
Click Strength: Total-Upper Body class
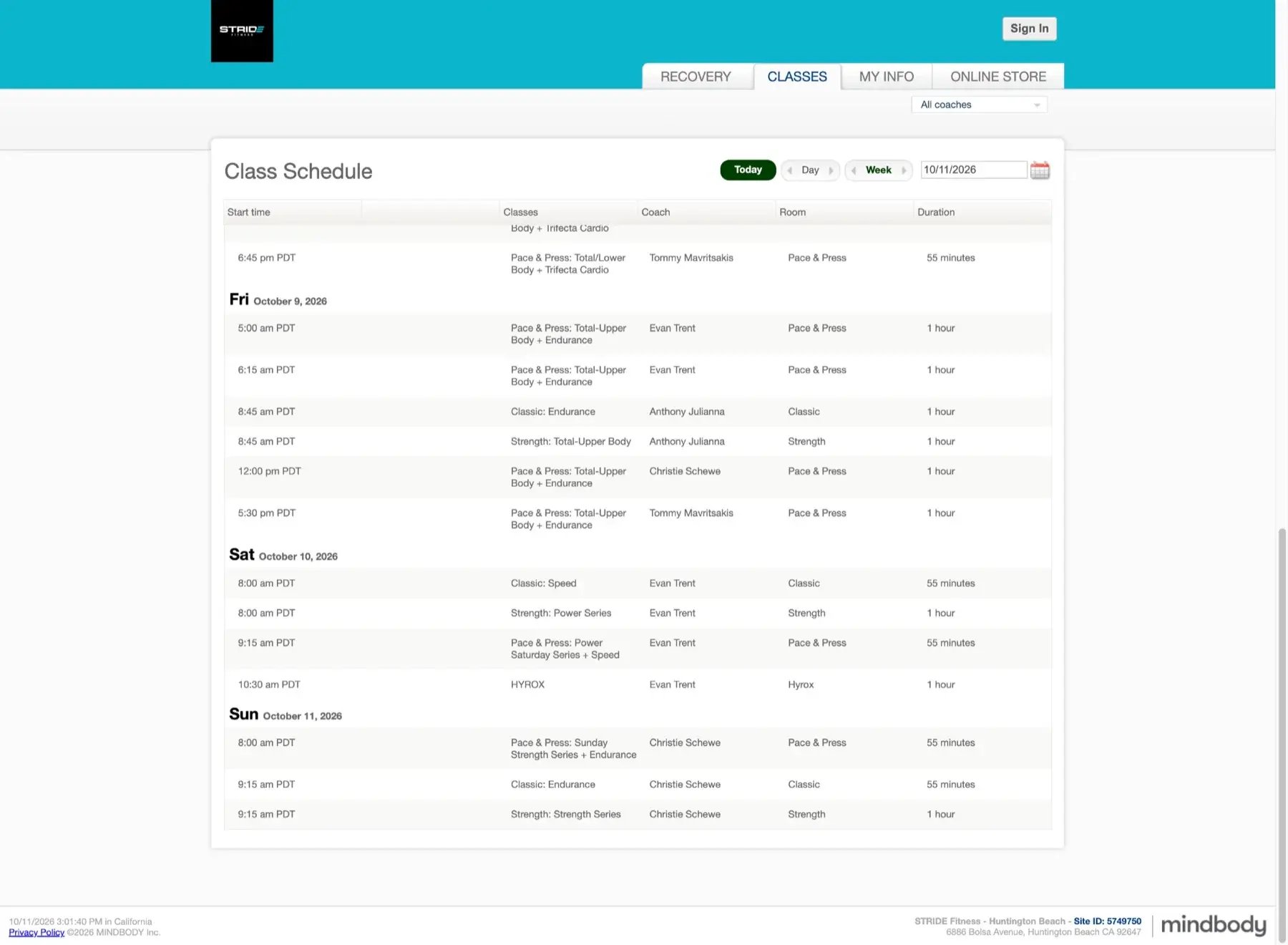pyautogui.click(x=571, y=442)
